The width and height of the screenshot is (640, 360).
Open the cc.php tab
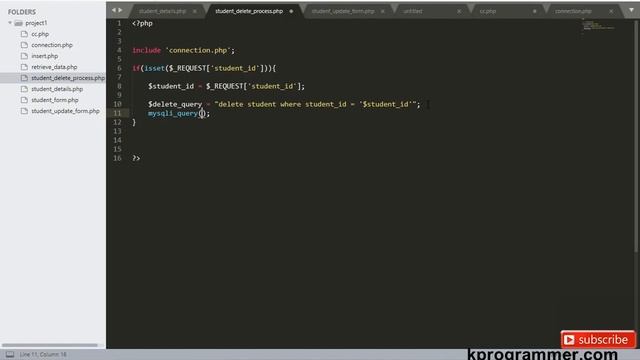(x=488, y=11)
